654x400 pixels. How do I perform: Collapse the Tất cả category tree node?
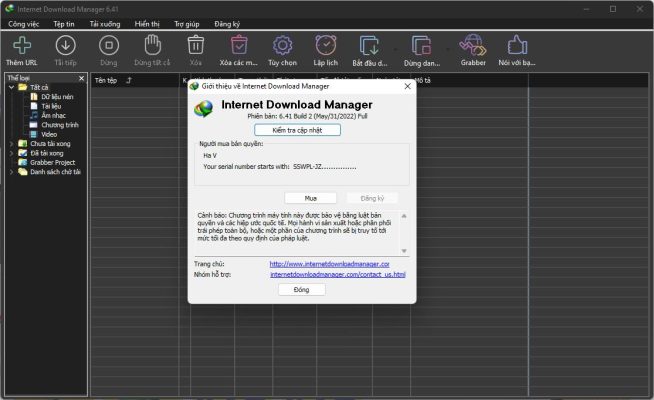click(x=11, y=88)
